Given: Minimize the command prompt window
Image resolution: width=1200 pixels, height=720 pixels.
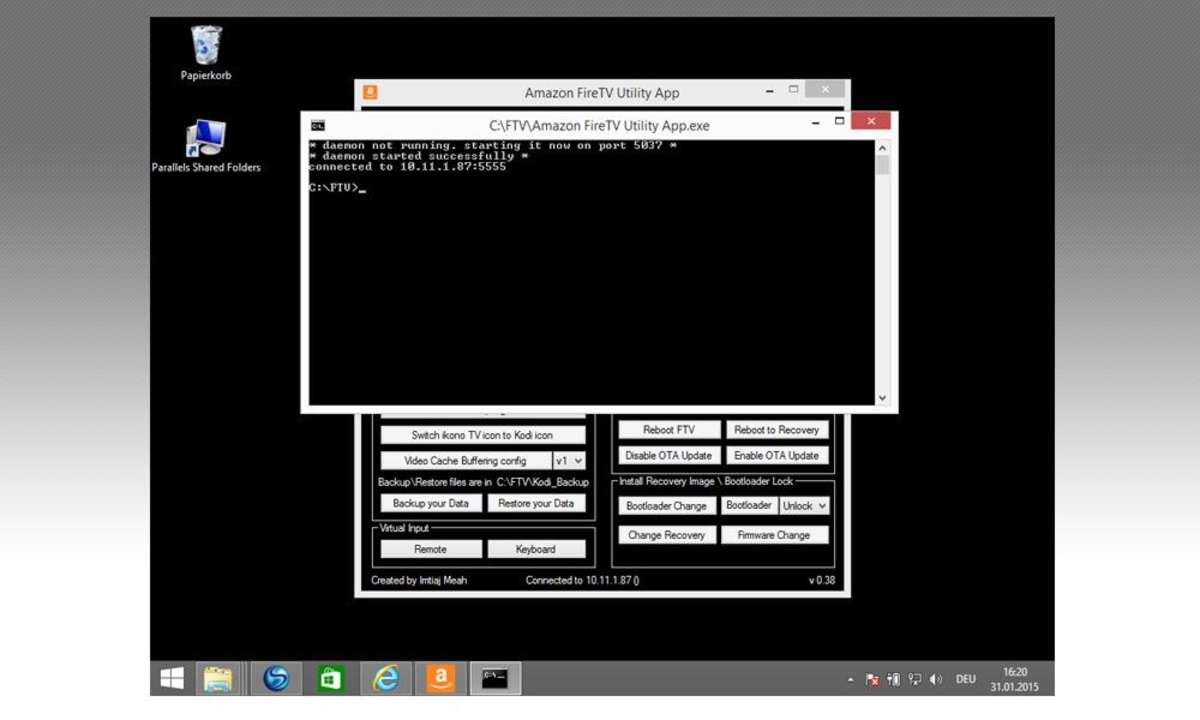Looking at the screenshot, I should click(x=816, y=122).
